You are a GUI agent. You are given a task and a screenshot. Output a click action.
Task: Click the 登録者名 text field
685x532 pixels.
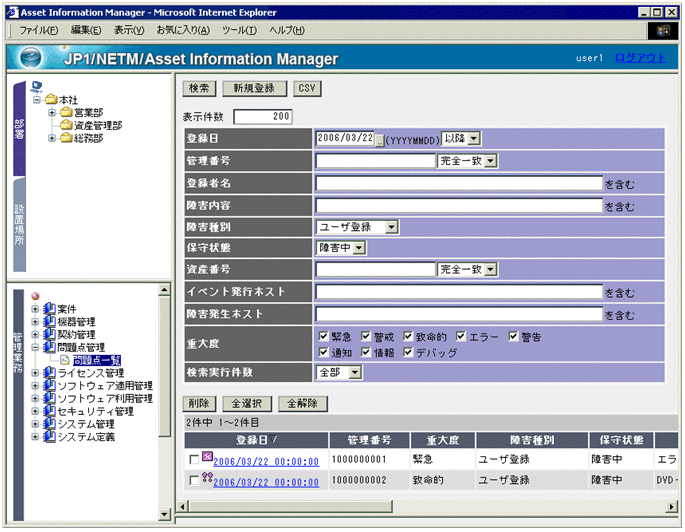(x=458, y=183)
